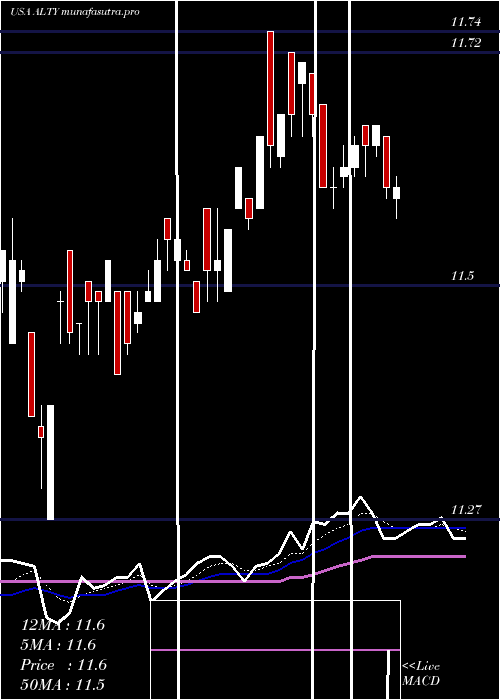Click the 11.74 price level label
The width and height of the screenshot is (500, 700).
tap(466, 22)
